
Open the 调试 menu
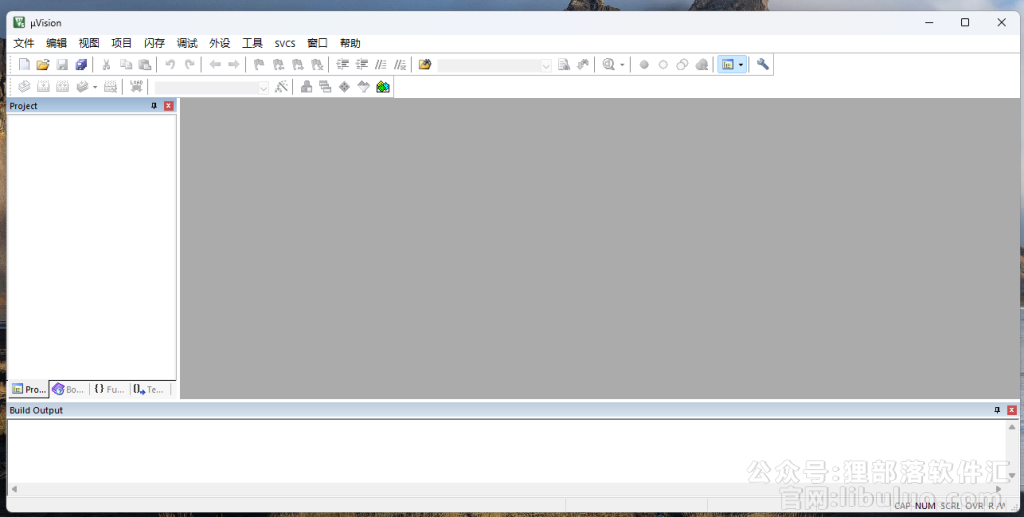187,43
